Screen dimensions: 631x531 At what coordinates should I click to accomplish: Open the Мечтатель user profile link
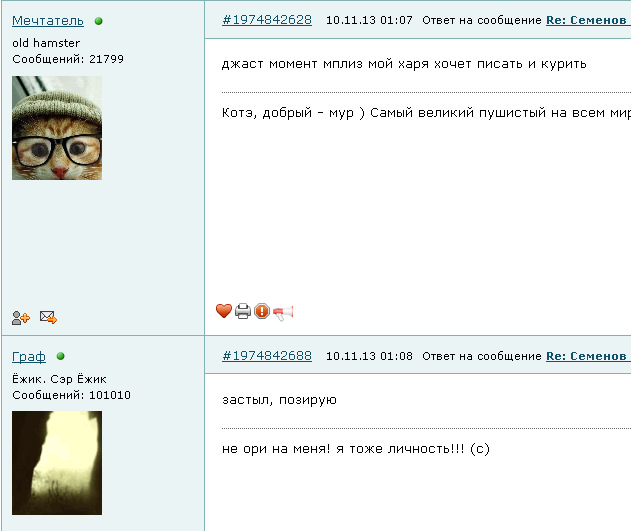48,21
